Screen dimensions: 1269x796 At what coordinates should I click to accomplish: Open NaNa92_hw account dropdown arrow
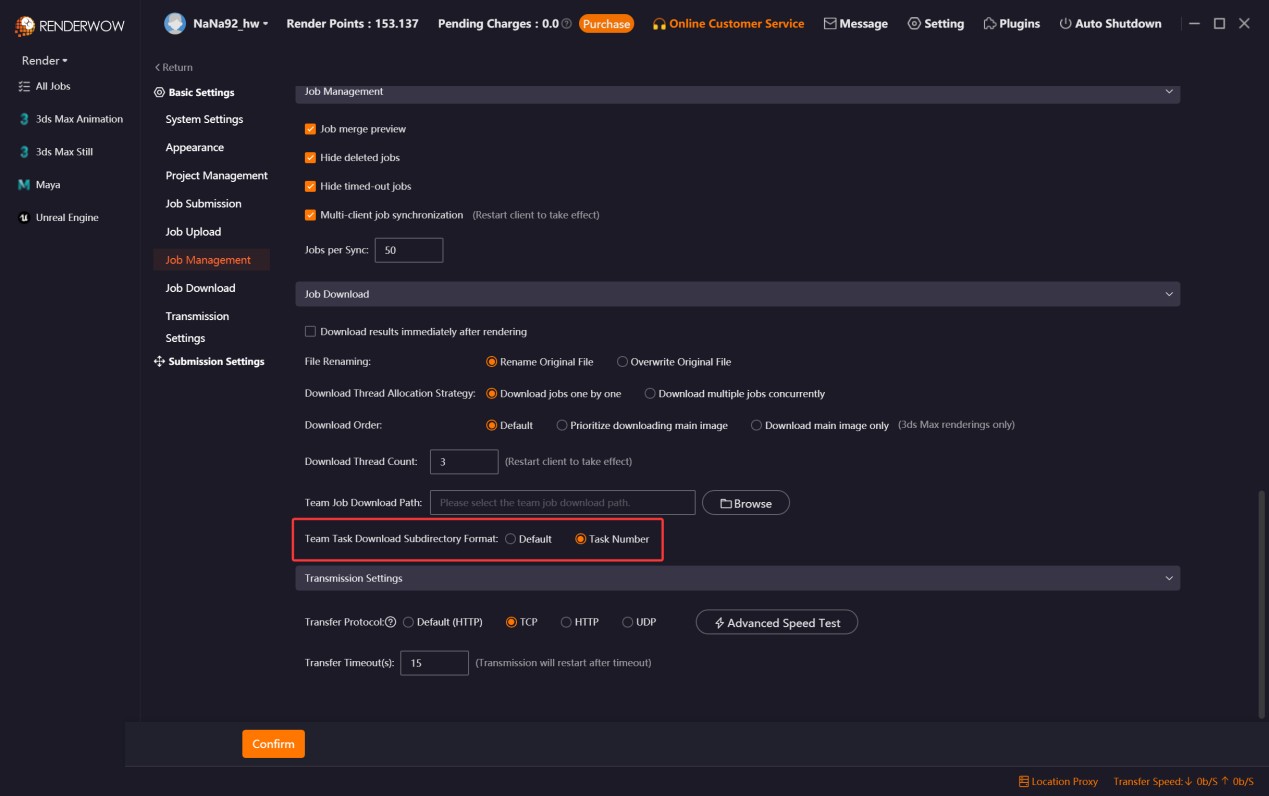[x=265, y=24]
